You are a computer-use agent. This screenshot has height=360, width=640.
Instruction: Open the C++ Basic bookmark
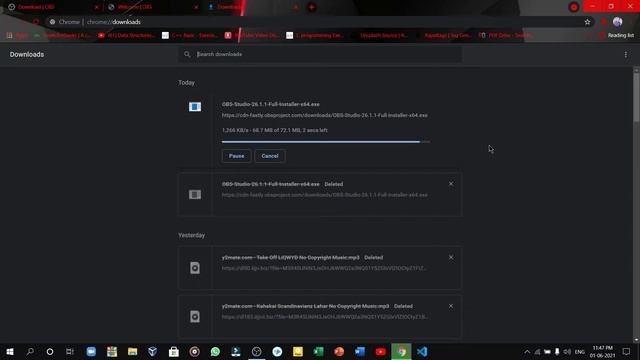[190, 36]
